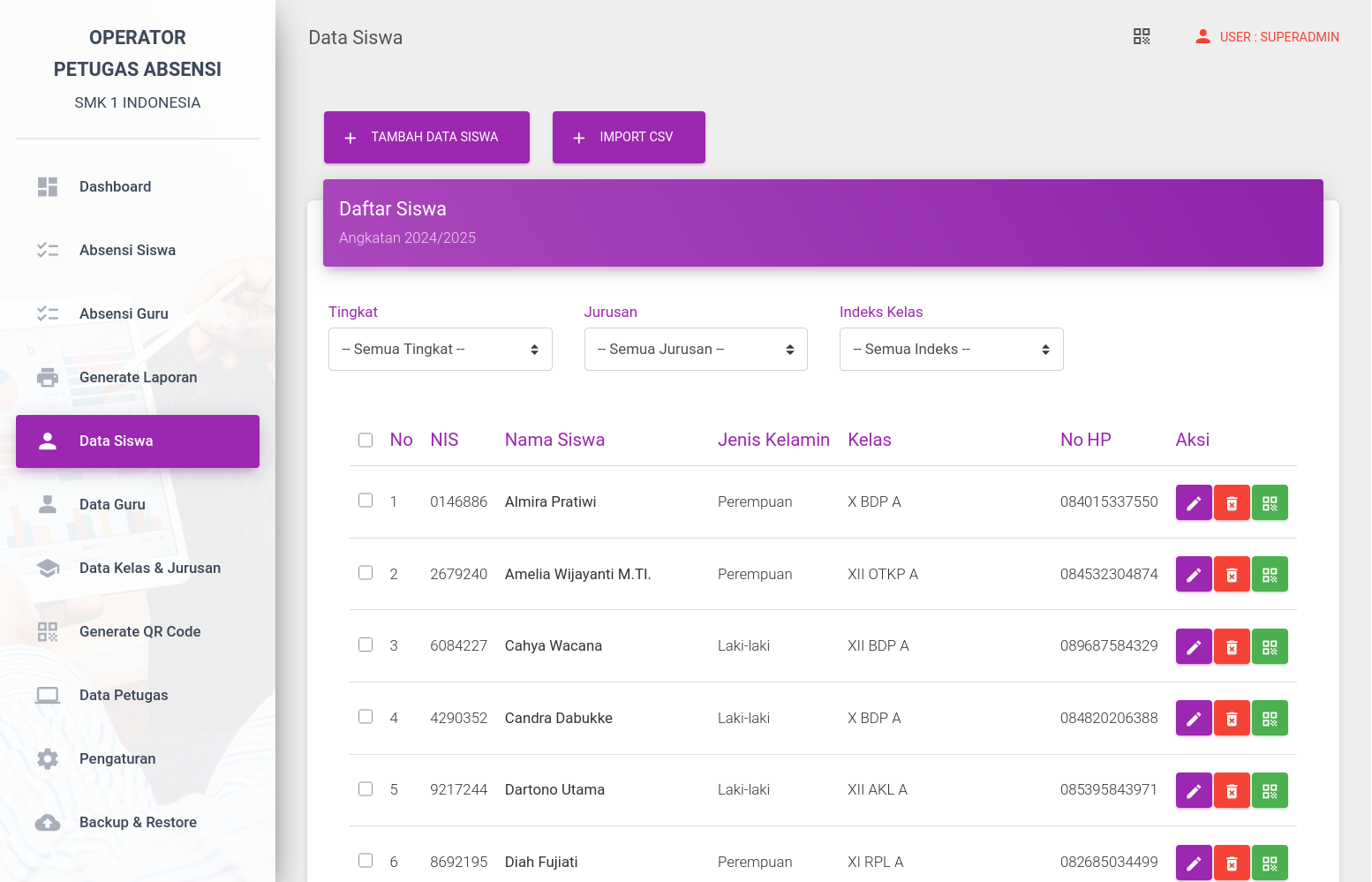
Task: Delete Cahya Wacana's record
Action: (1232, 647)
